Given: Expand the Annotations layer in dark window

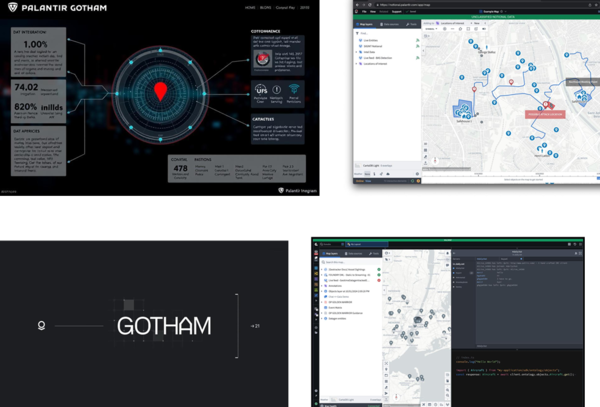Looking at the screenshot, I should pyautogui.click(x=322, y=286).
